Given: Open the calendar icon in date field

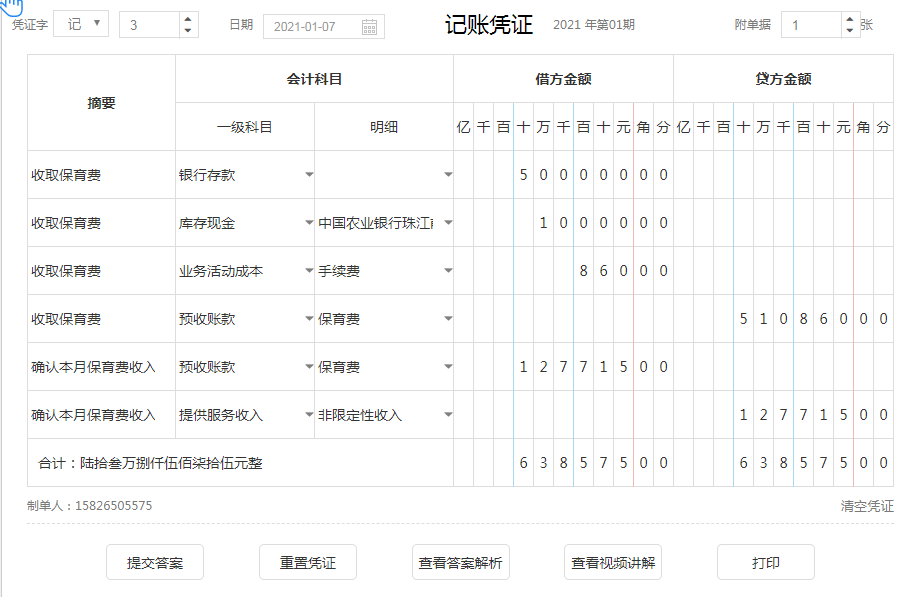Looking at the screenshot, I should coord(369,26).
